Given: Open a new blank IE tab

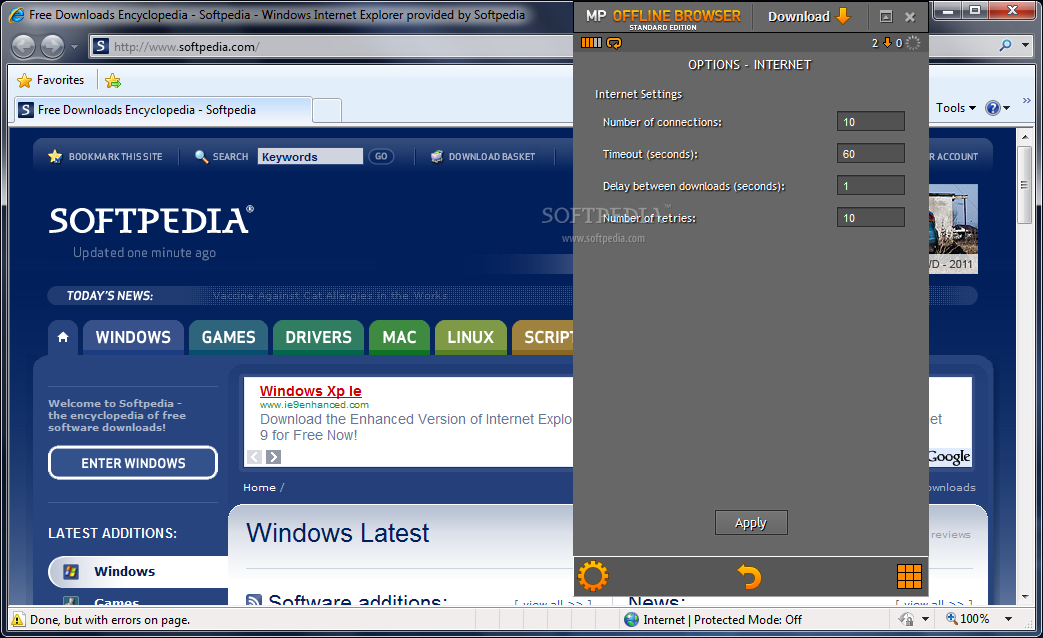Looking at the screenshot, I should pyautogui.click(x=327, y=110).
